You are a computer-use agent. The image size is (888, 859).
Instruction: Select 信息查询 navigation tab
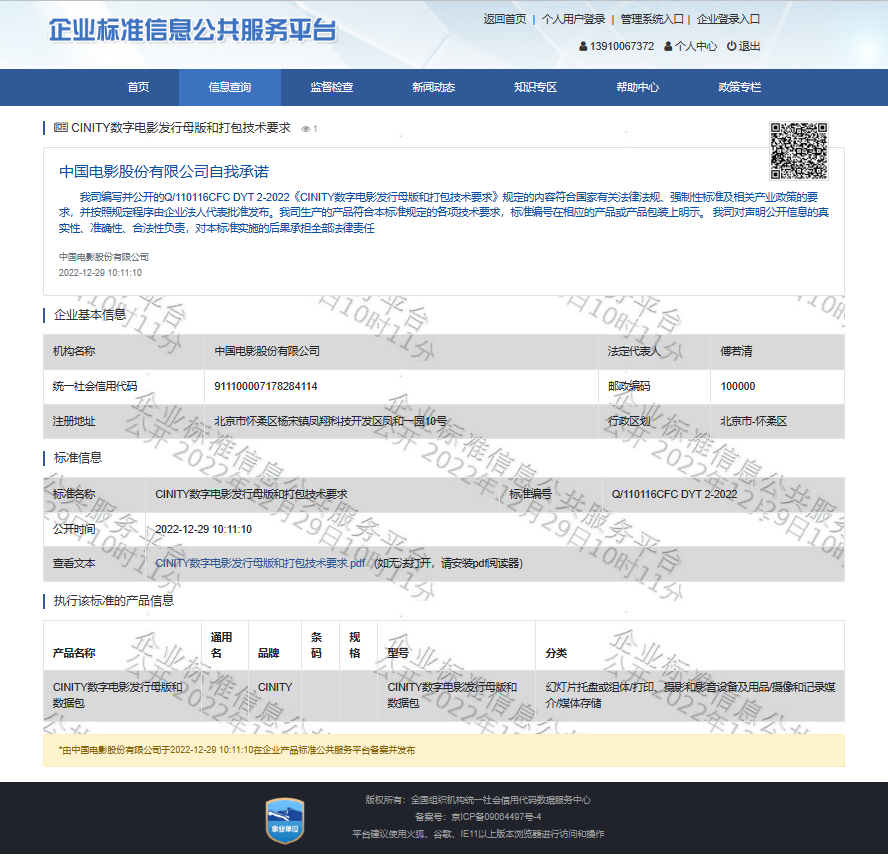tap(230, 87)
